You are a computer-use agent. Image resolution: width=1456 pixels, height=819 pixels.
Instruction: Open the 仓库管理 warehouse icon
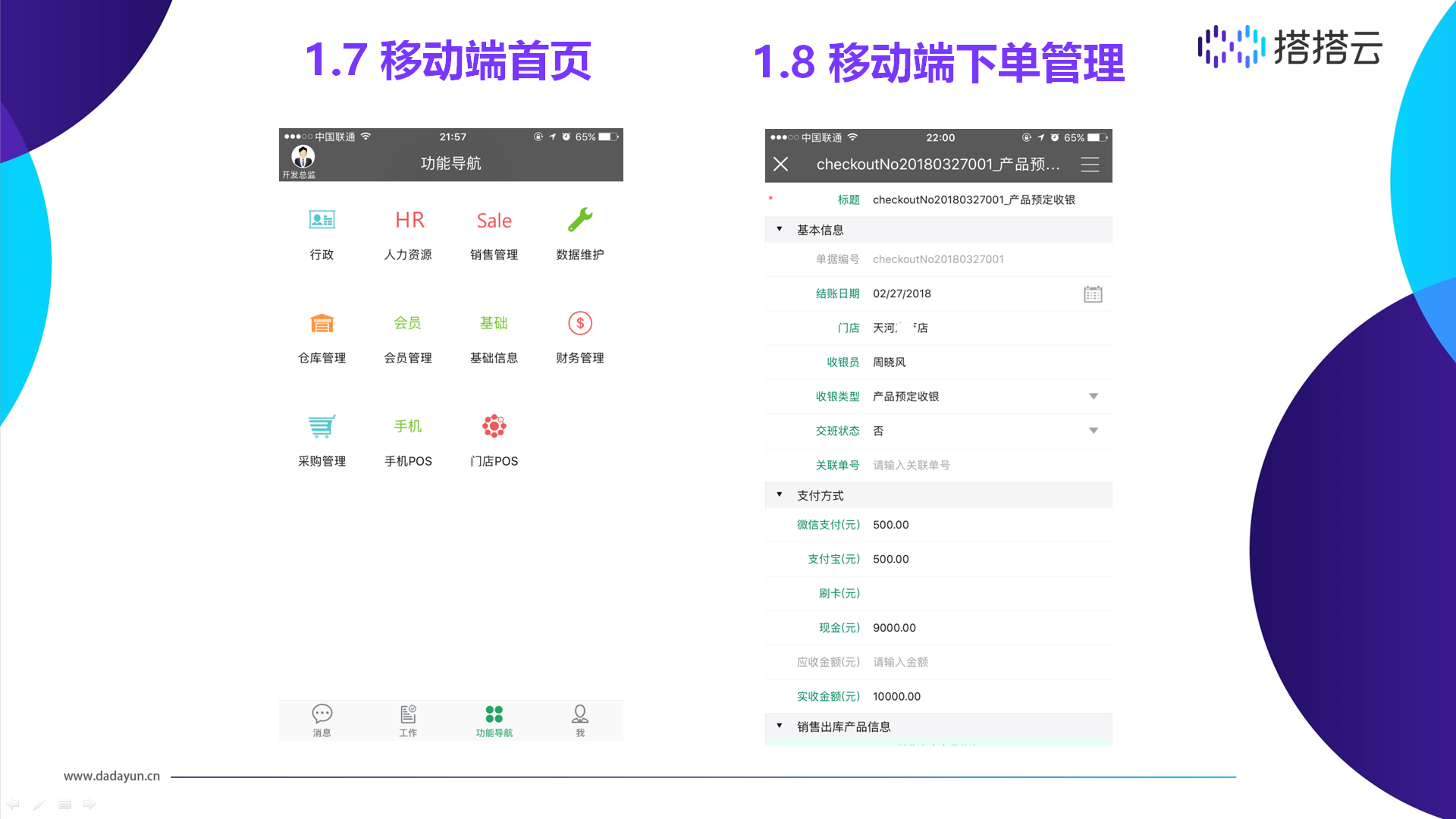tap(322, 324)
